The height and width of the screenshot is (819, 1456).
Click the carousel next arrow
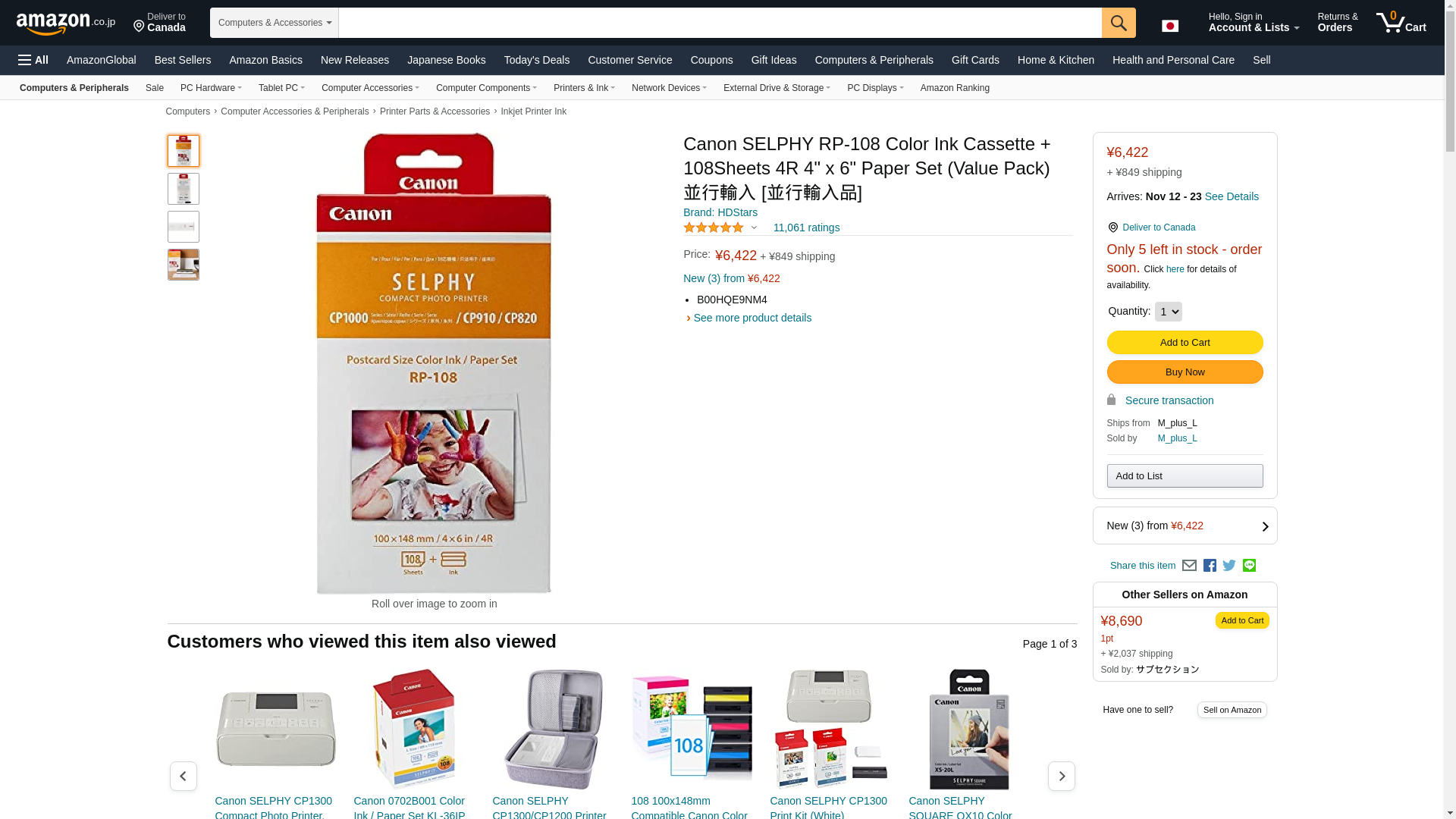[1061, 776]
